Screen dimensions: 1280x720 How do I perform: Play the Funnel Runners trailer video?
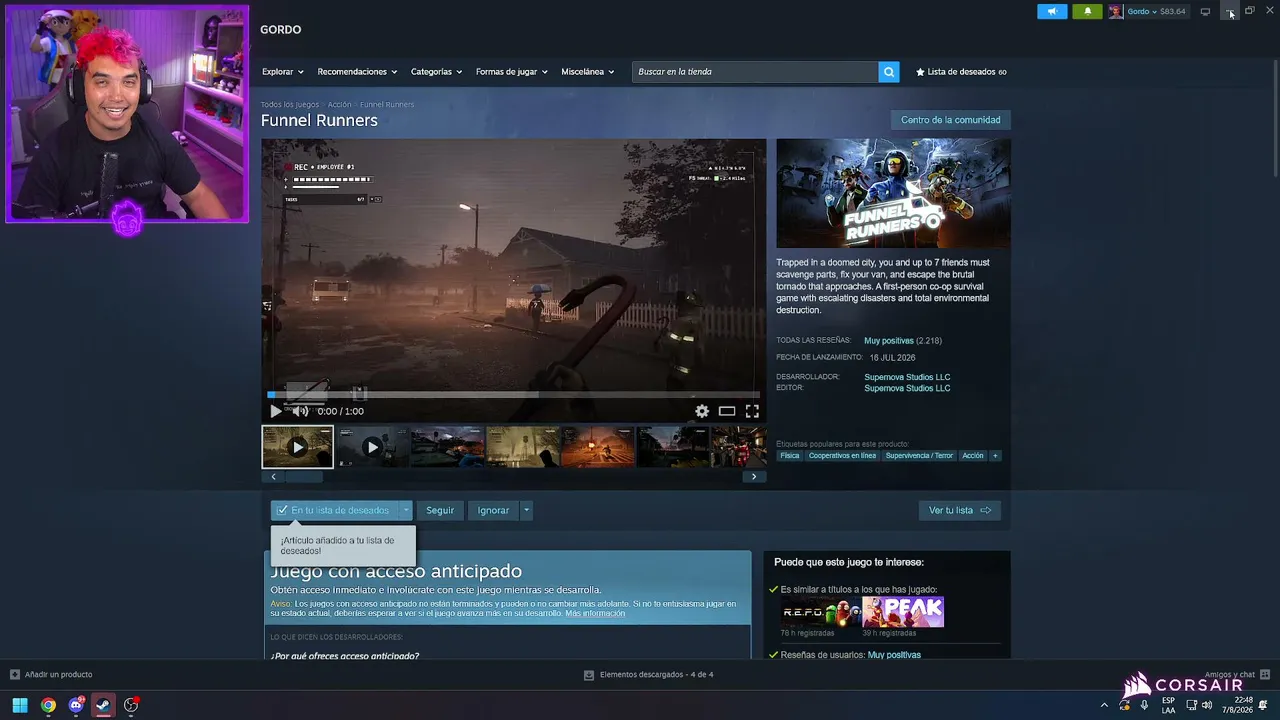276,411
